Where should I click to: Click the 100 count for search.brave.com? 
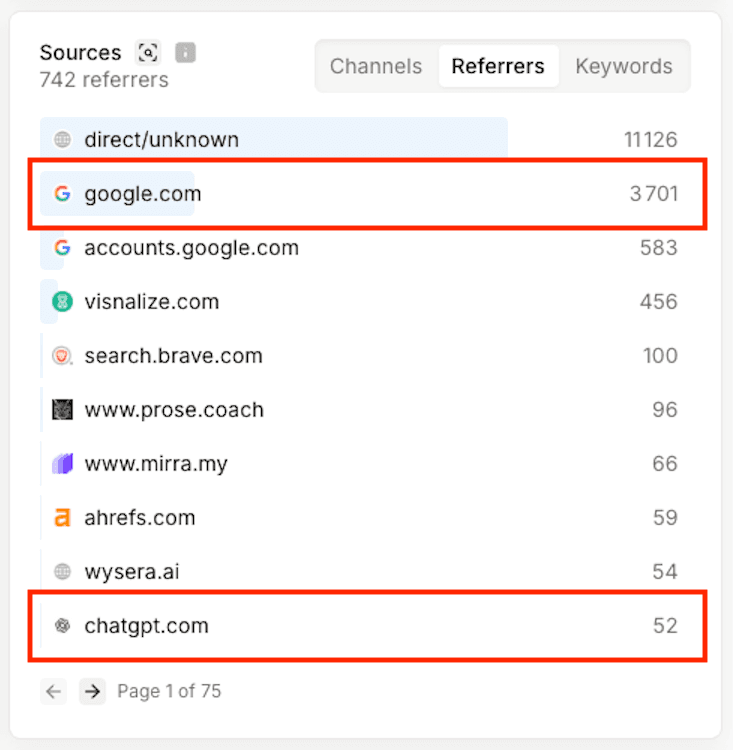pyautogui.click(x=660, y=356)
